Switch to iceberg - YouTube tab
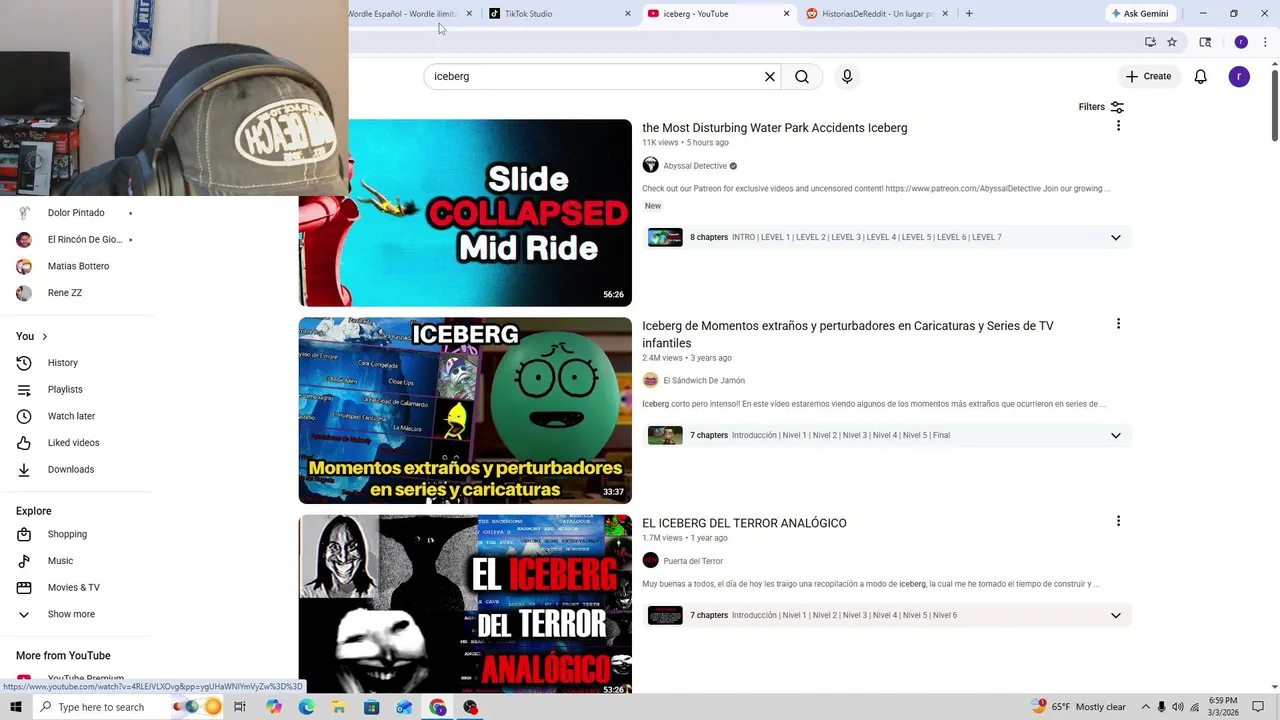The width and height of the screenshot is (1280, 720). pos(717,14)
